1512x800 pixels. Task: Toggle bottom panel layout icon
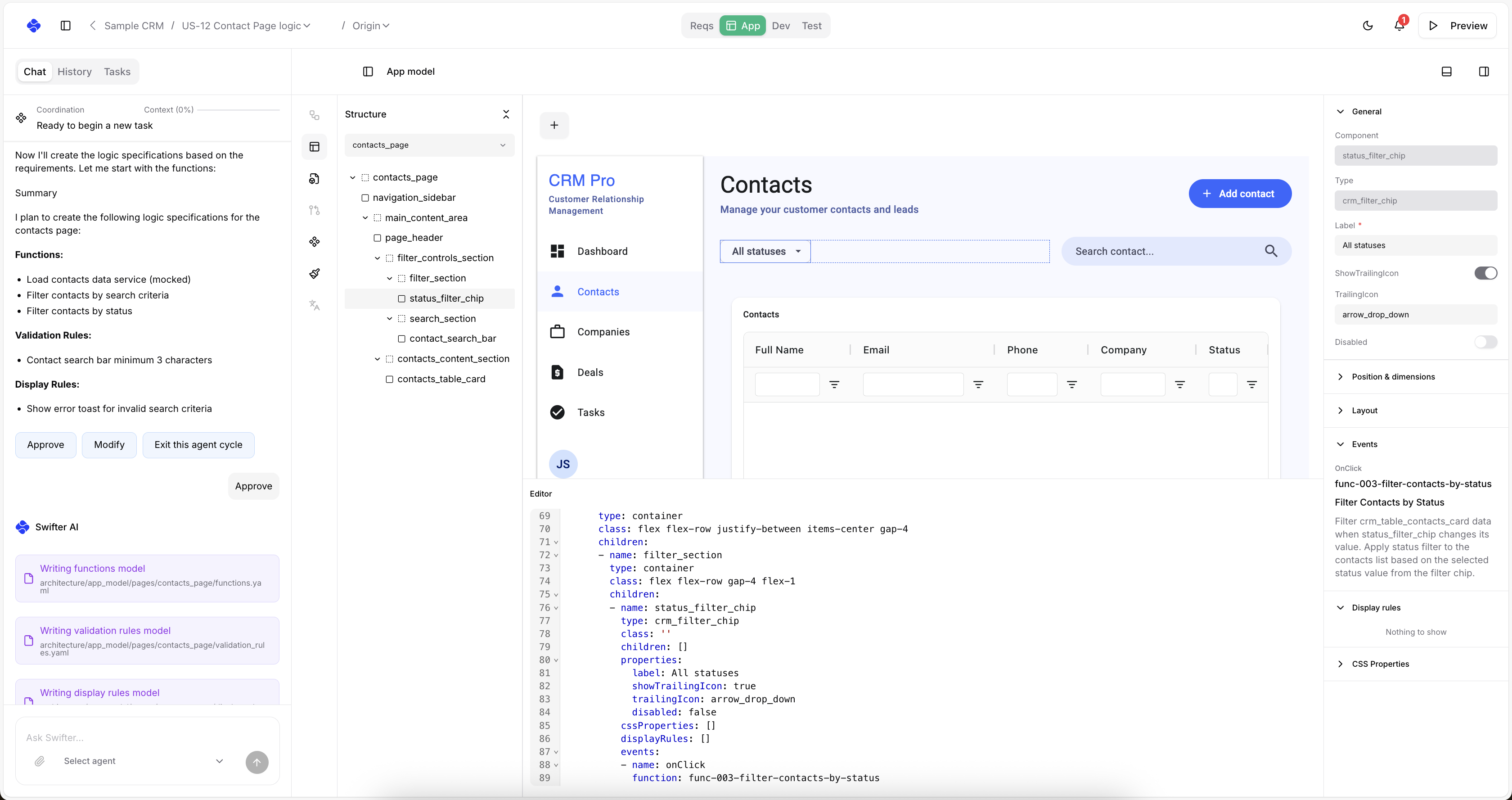(1446, 72)
